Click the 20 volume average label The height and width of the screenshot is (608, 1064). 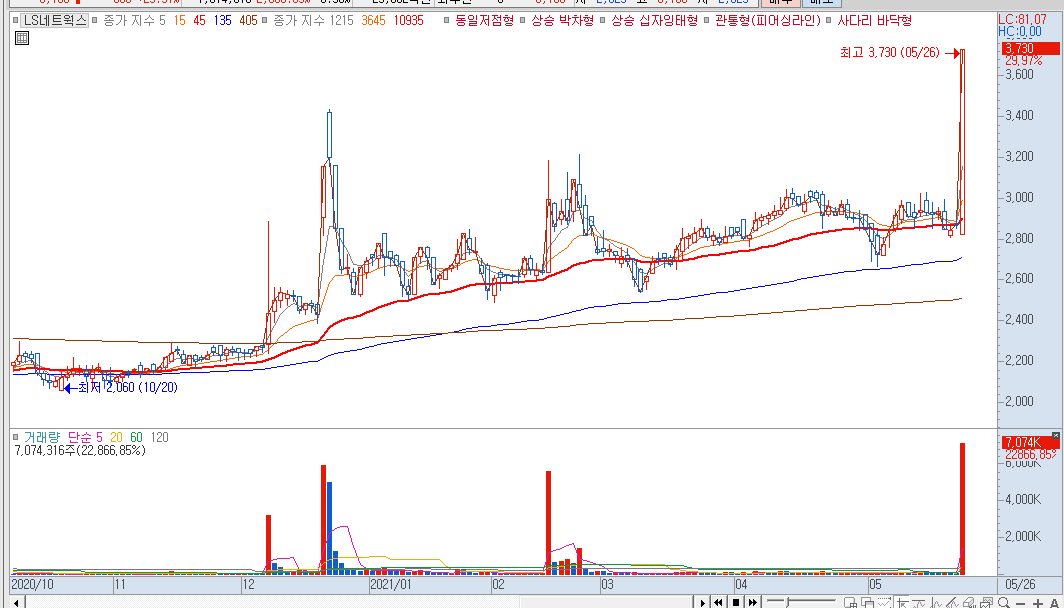[x=116, y=438]
